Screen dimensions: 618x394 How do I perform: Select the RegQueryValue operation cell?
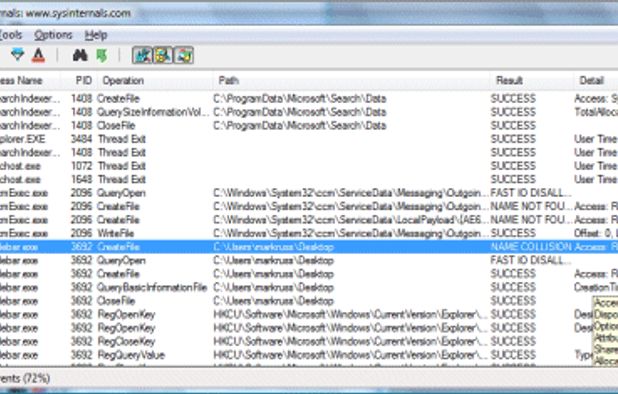[131, 355]
